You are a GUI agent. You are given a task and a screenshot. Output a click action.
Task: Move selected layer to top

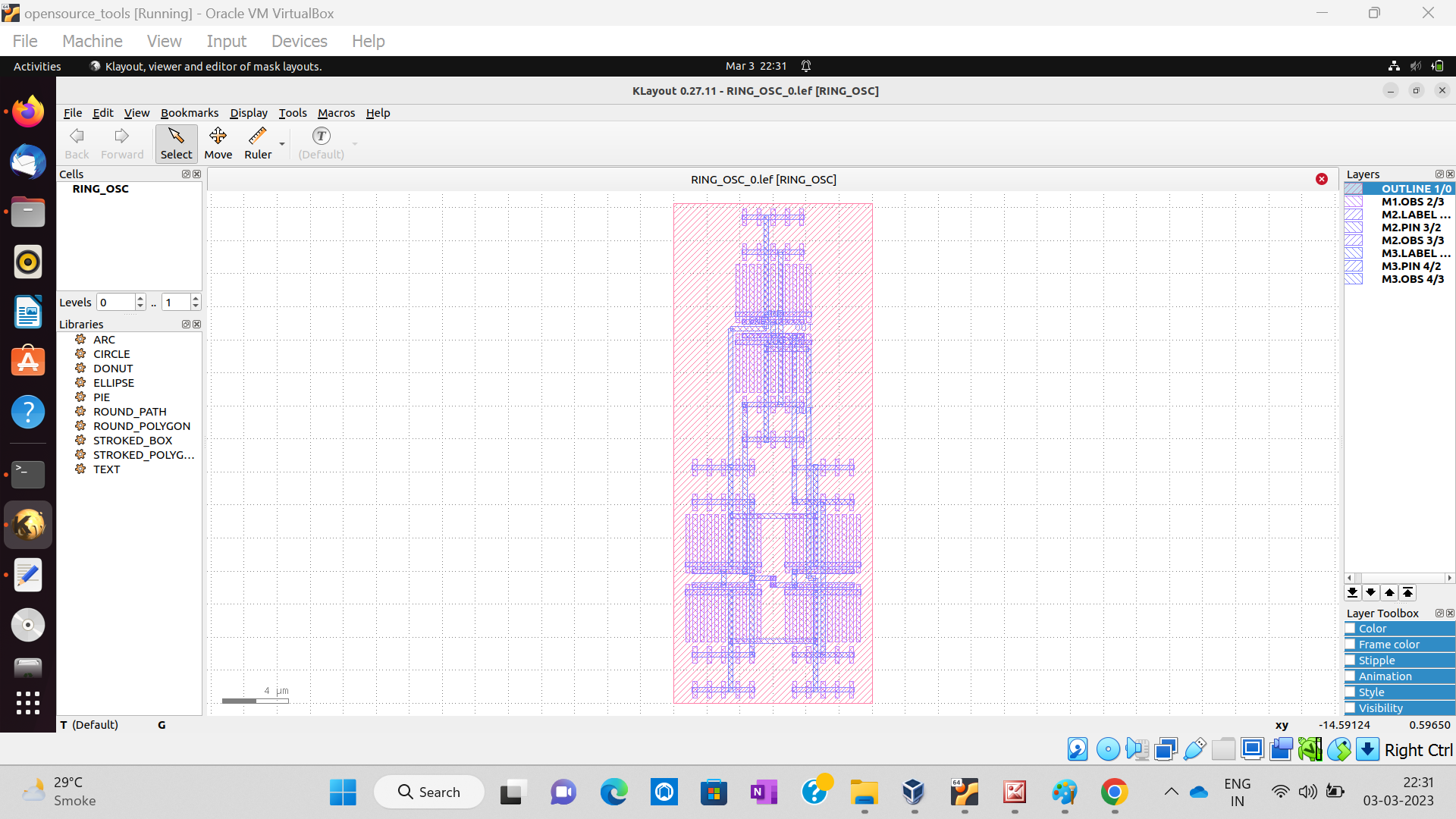pos(1407,592)
